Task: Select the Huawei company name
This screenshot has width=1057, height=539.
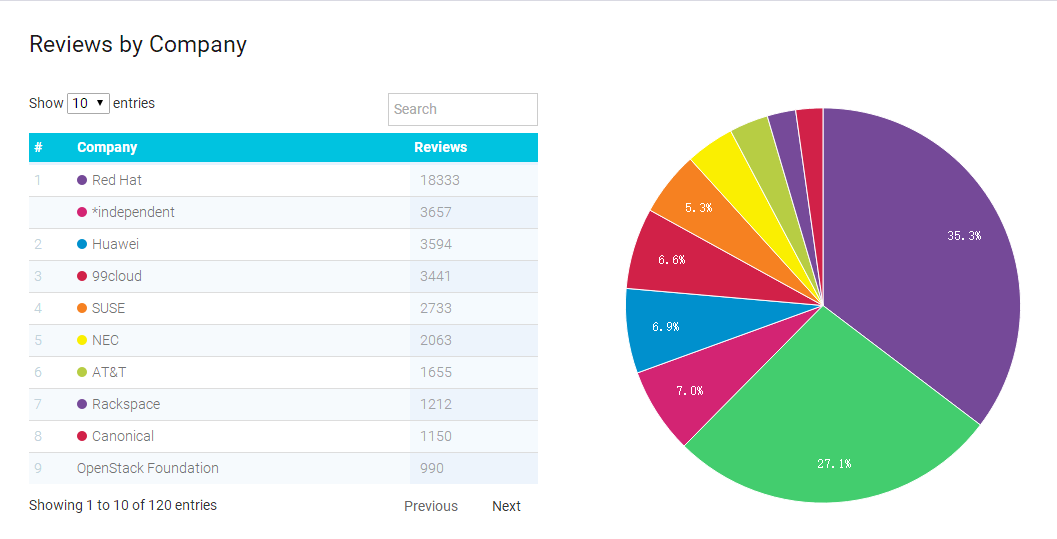Action: point(115,244)
